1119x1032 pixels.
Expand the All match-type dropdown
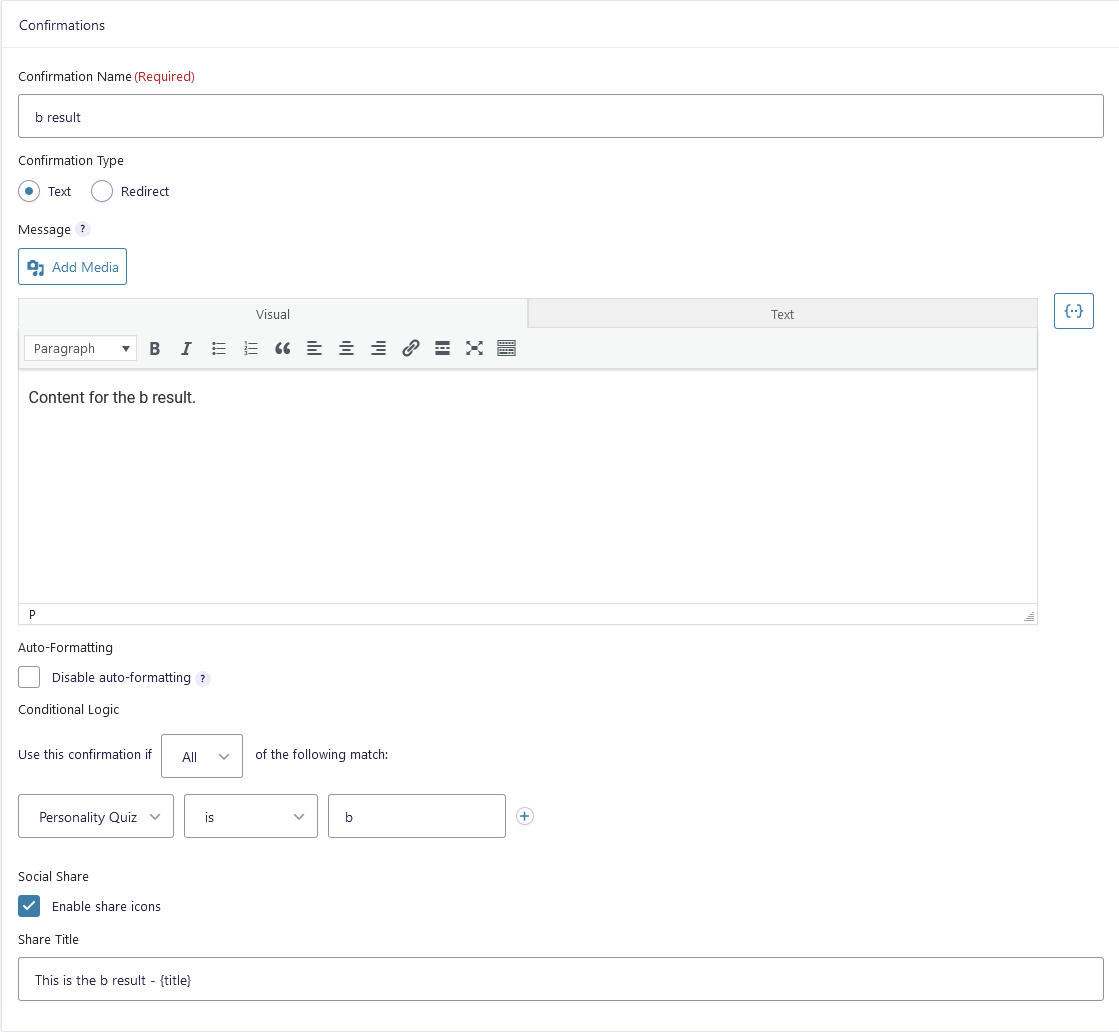[202, 756]
